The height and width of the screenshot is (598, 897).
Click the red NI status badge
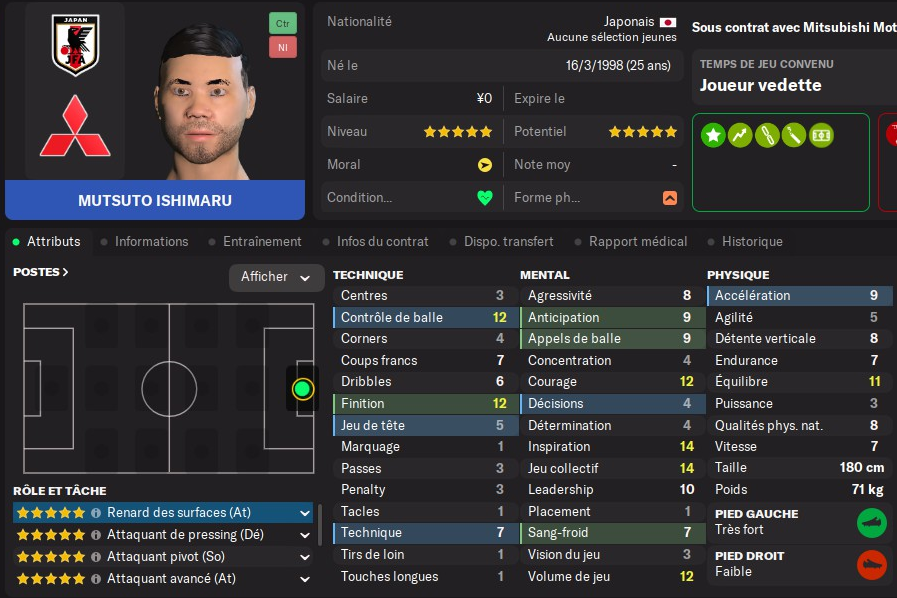coord(283,47)
